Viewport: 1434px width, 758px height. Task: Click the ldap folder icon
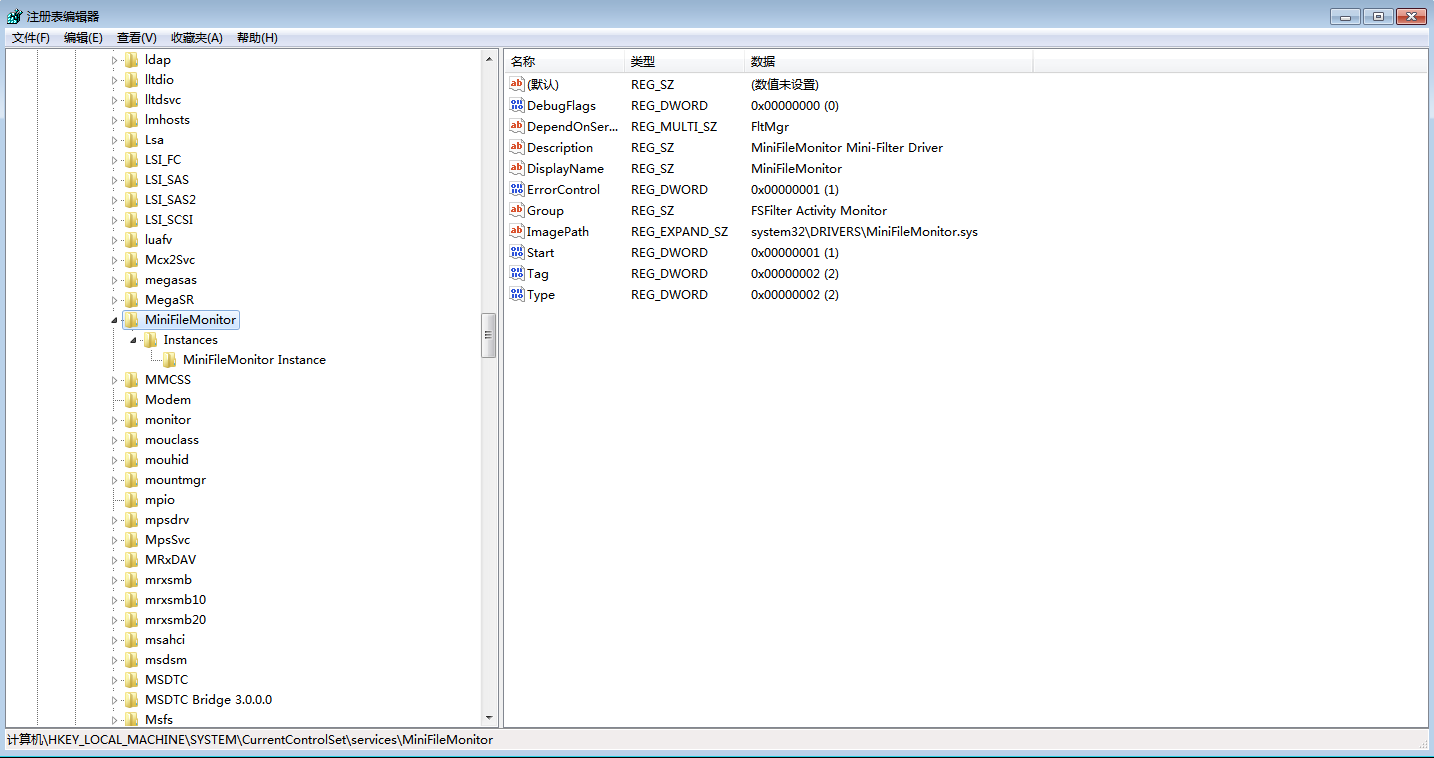click(132, 60)
